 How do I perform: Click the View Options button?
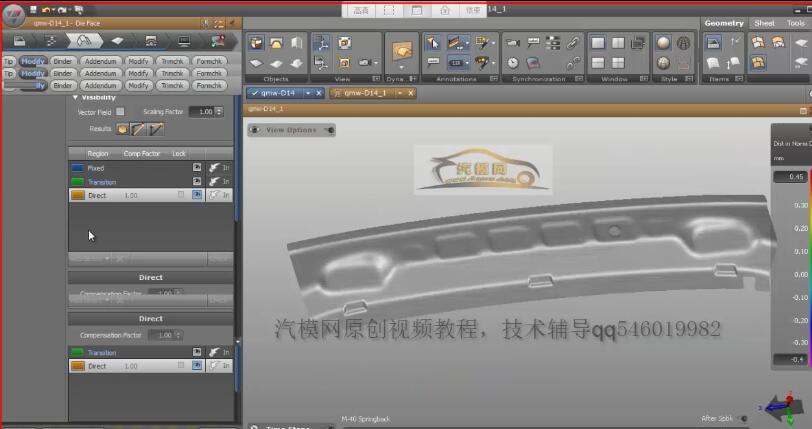tap(290, 130)
